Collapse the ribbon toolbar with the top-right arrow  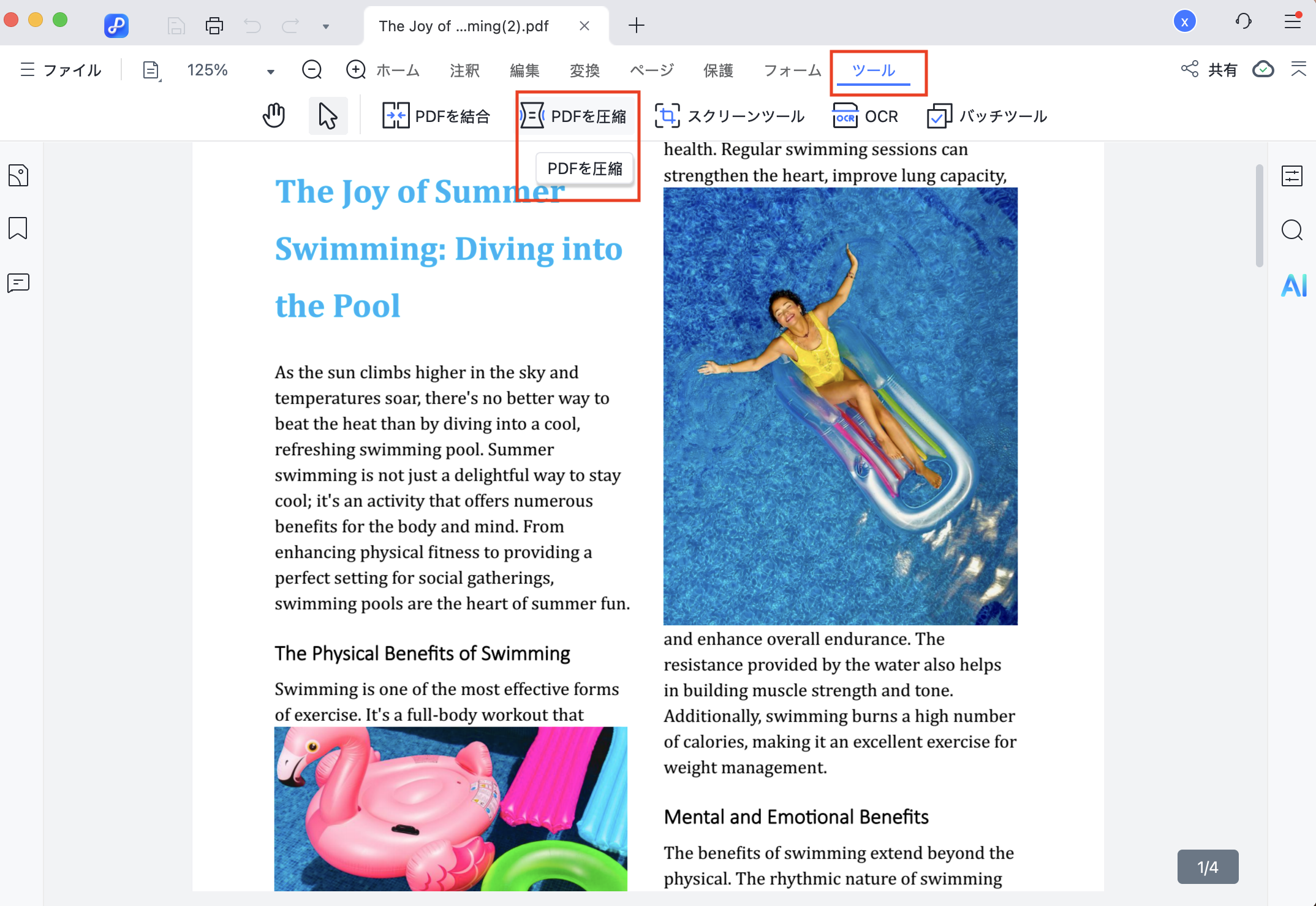(1298, 69)
